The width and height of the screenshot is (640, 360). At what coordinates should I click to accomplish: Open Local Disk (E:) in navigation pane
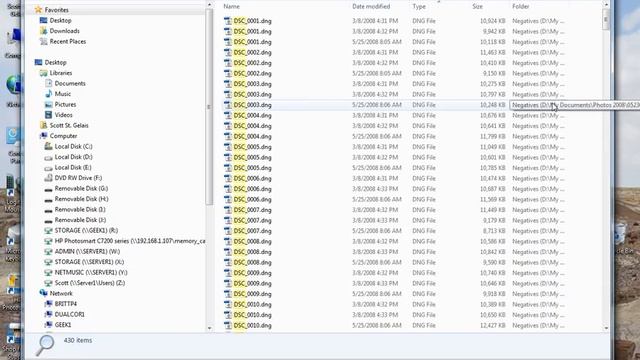click(x=73, y=167)
